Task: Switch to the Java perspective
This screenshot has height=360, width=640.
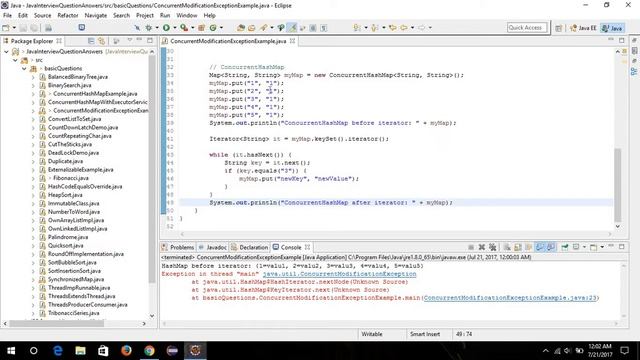Action: [612, 28]
